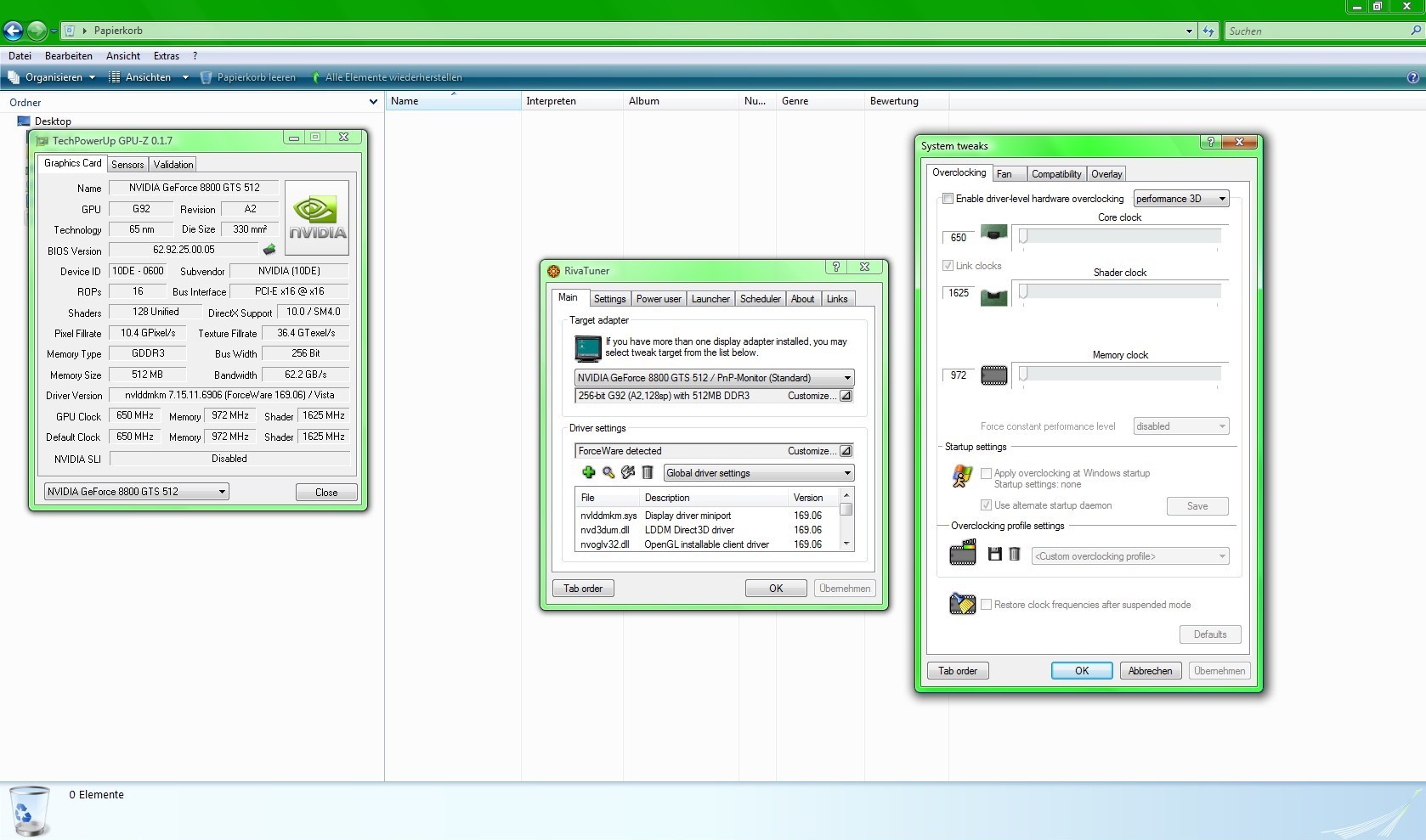Open the RivaTuner target adapter dropdown

click(x=714, y=378)
